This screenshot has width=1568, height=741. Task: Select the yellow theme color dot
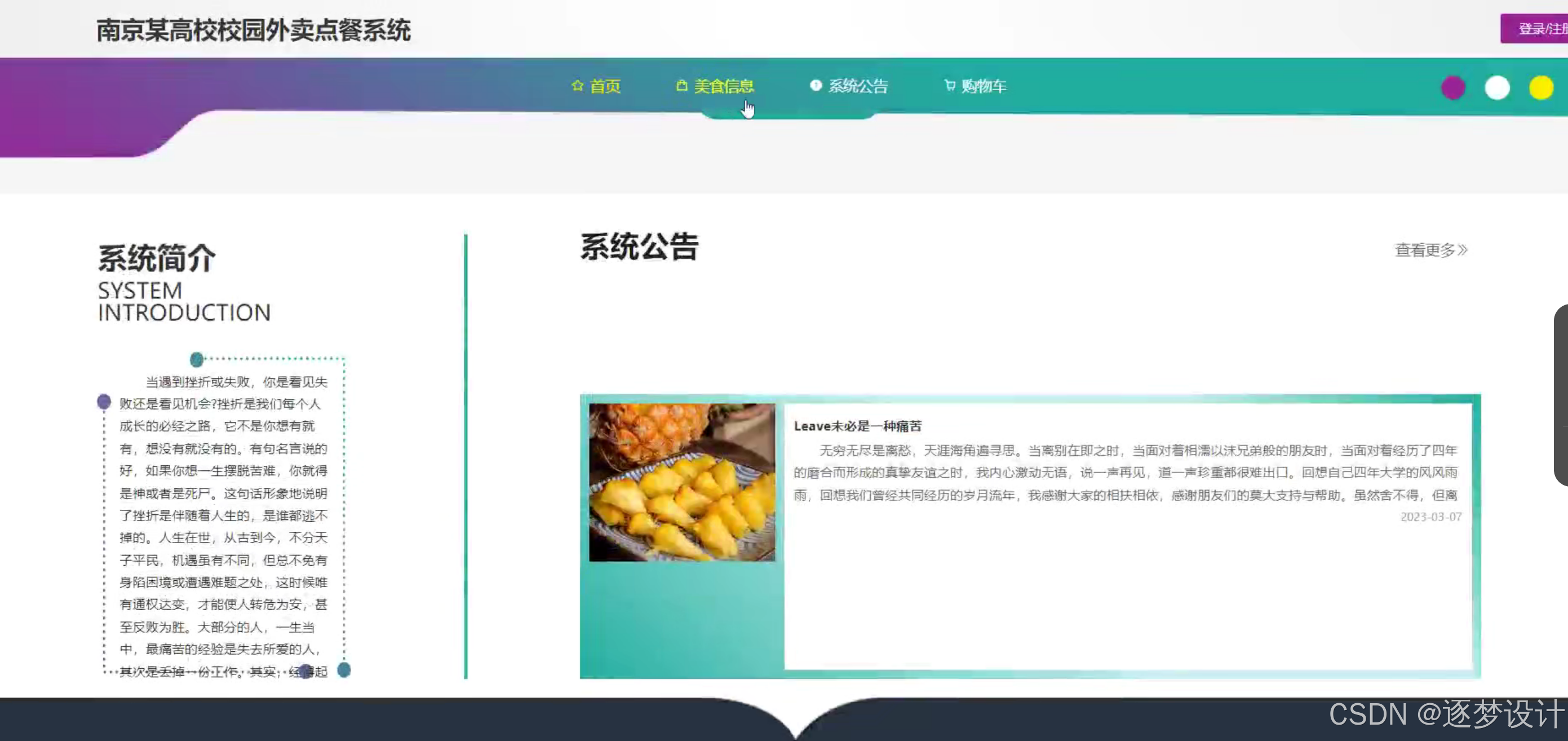click(1540, 87)
